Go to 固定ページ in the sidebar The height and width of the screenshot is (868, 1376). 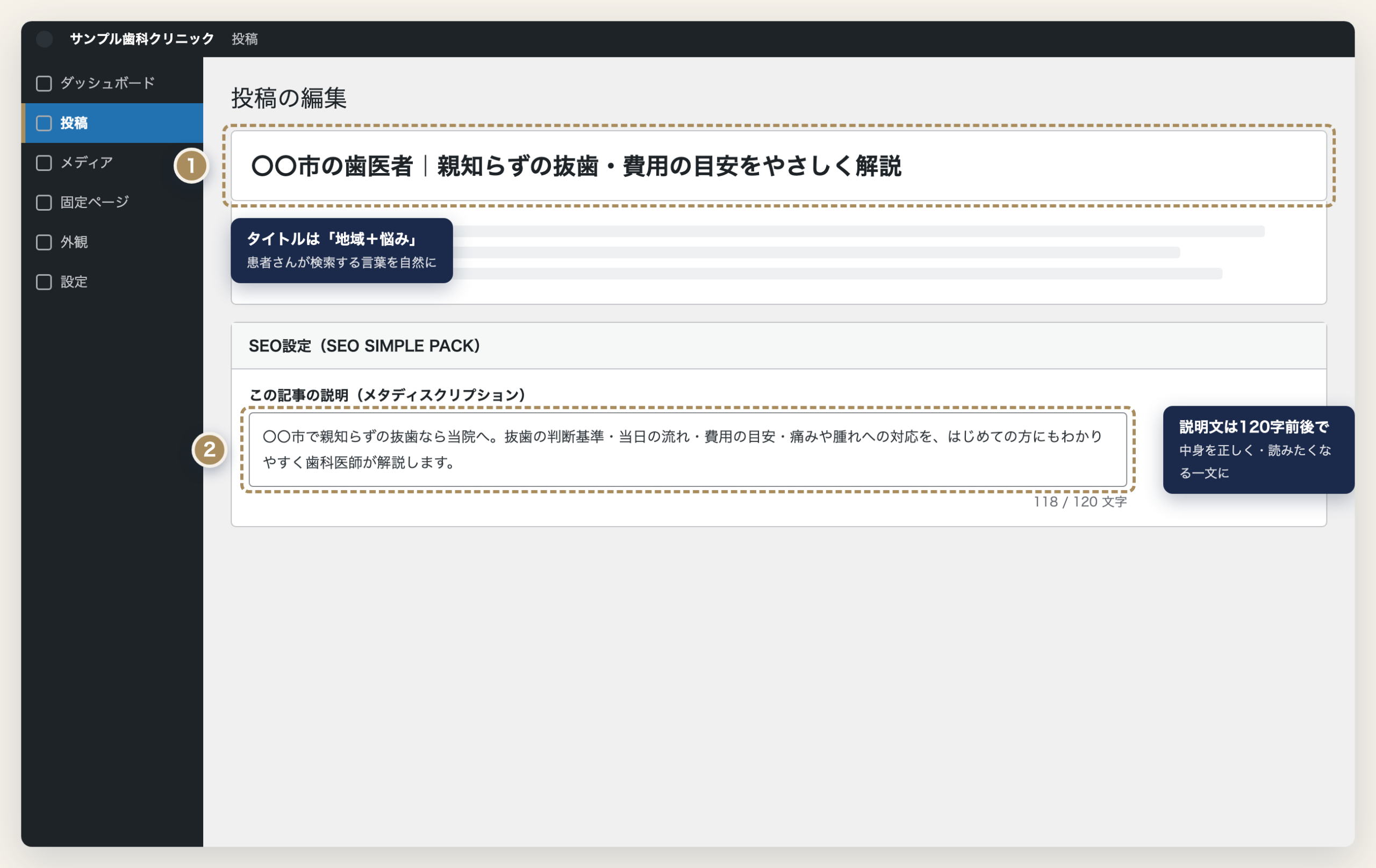(112, 202)
